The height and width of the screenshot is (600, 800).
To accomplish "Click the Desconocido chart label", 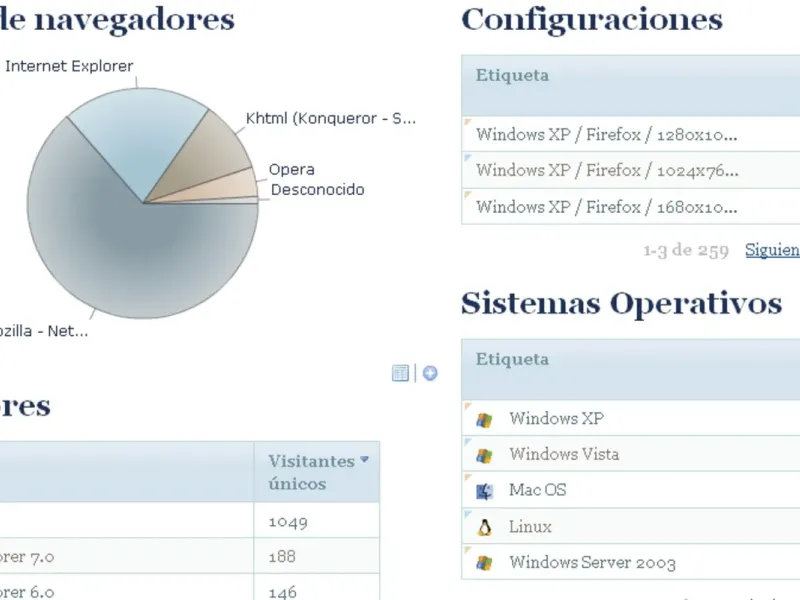I will coord(317,190).
